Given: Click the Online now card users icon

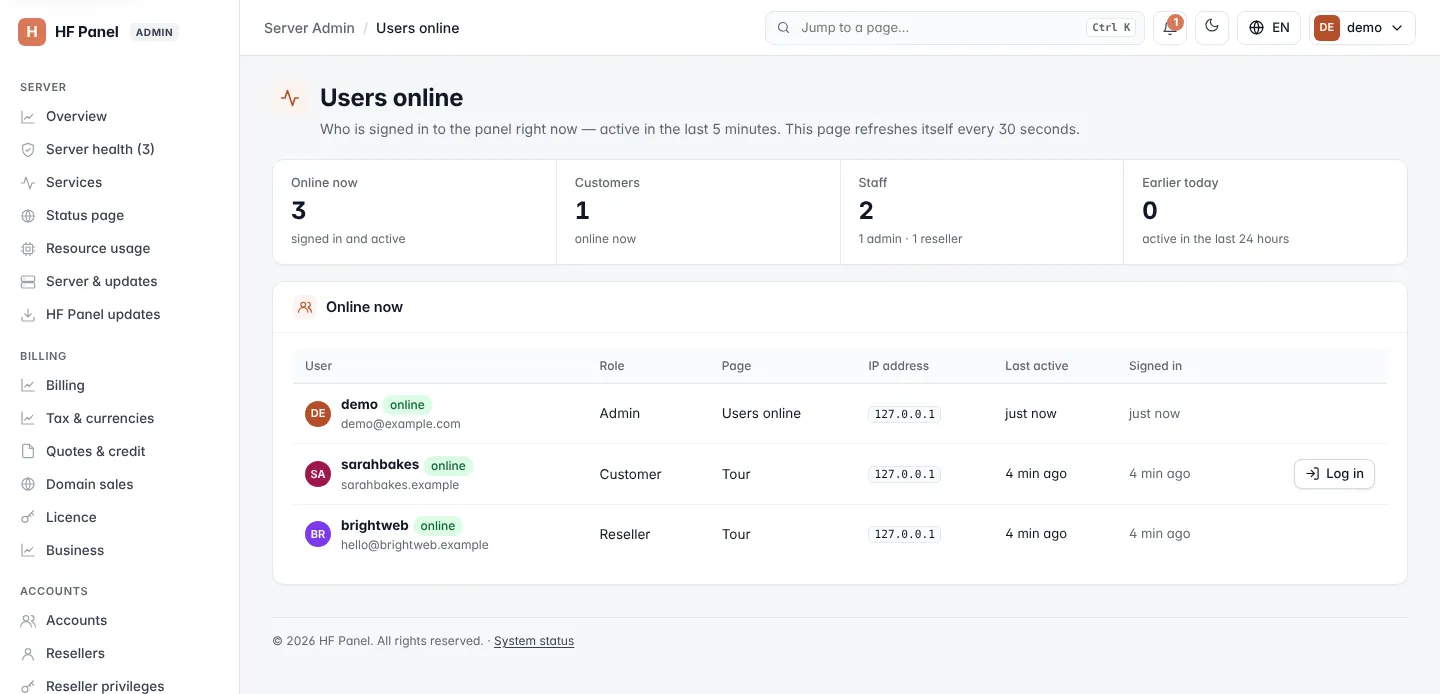Looking at the screenshot, I should coord(305,307).
